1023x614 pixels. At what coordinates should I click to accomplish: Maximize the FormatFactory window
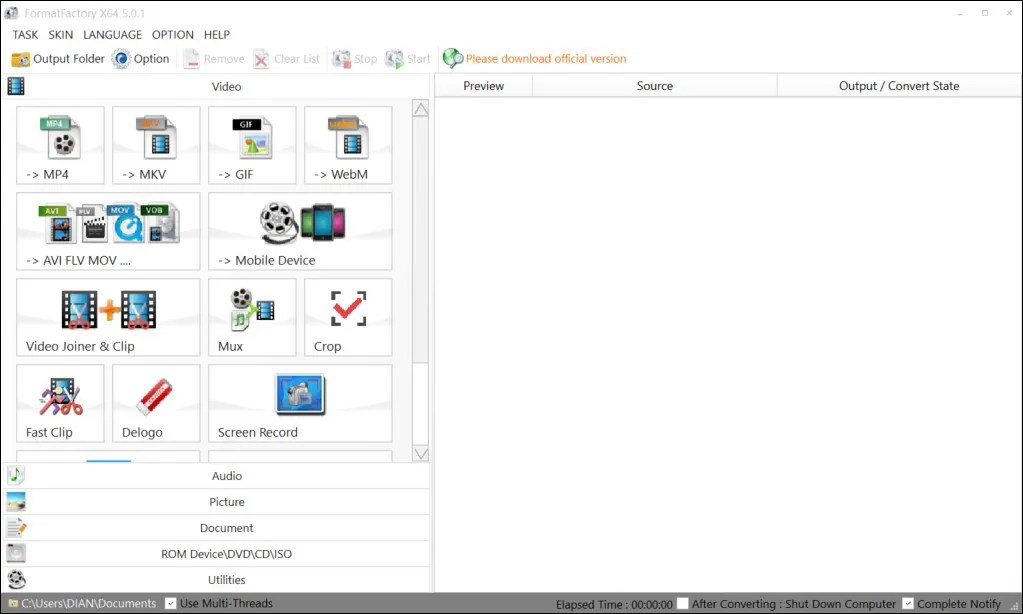tap(985, 13)
